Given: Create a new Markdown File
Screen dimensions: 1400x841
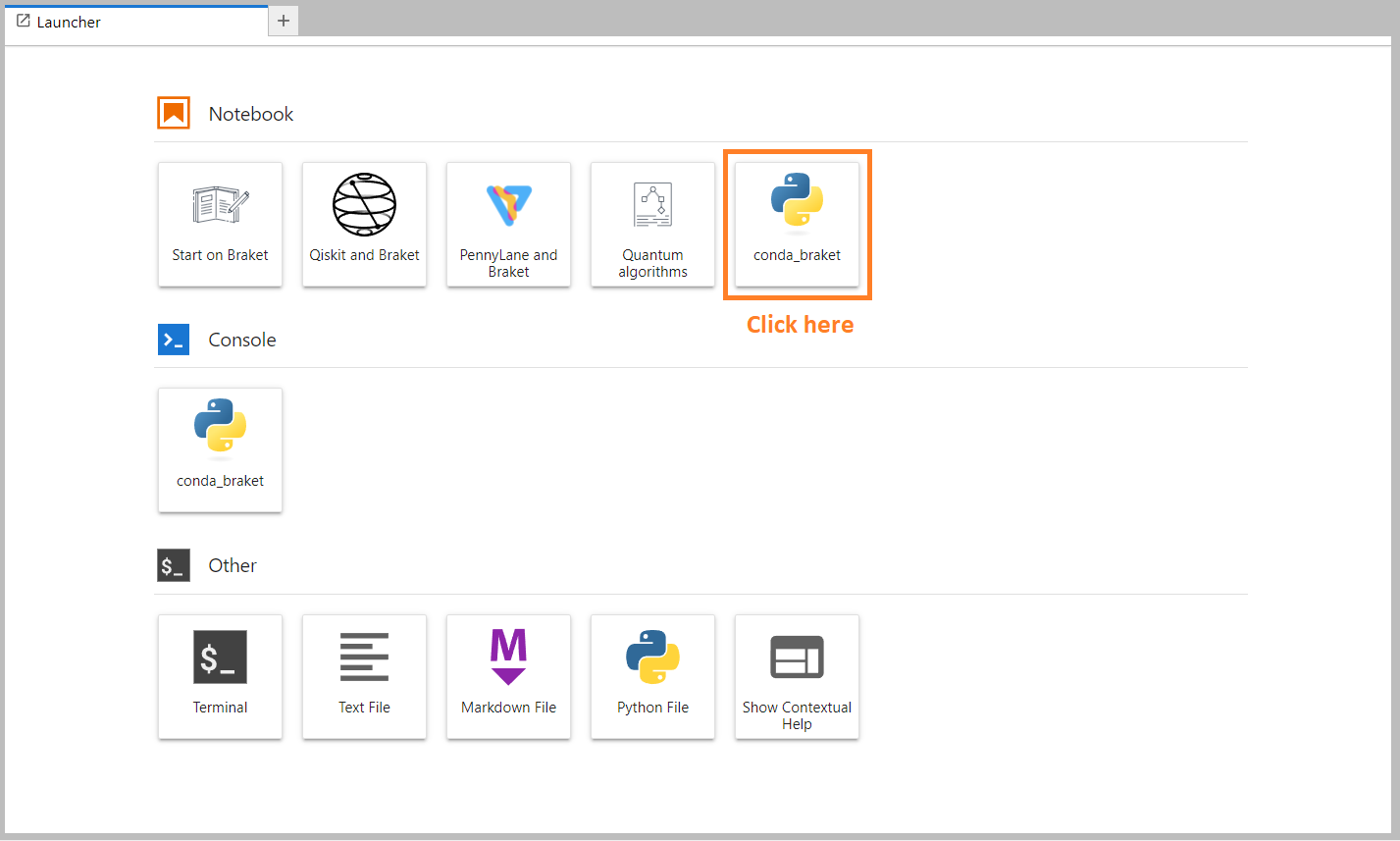Looking at the screenshot, I should (508, 677).
